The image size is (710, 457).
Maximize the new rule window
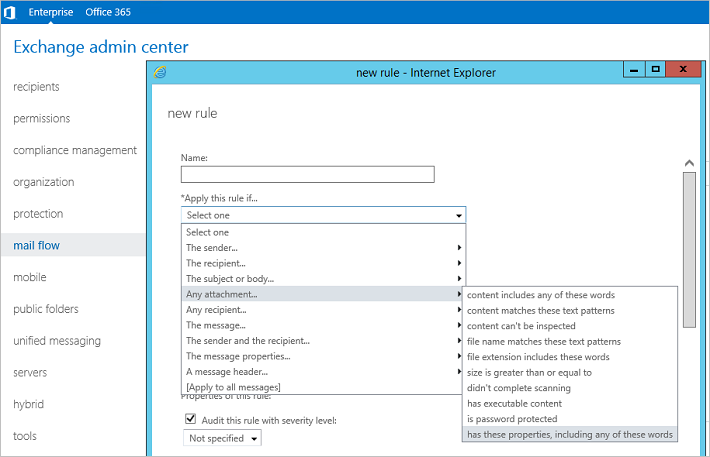tap(655, 70)
